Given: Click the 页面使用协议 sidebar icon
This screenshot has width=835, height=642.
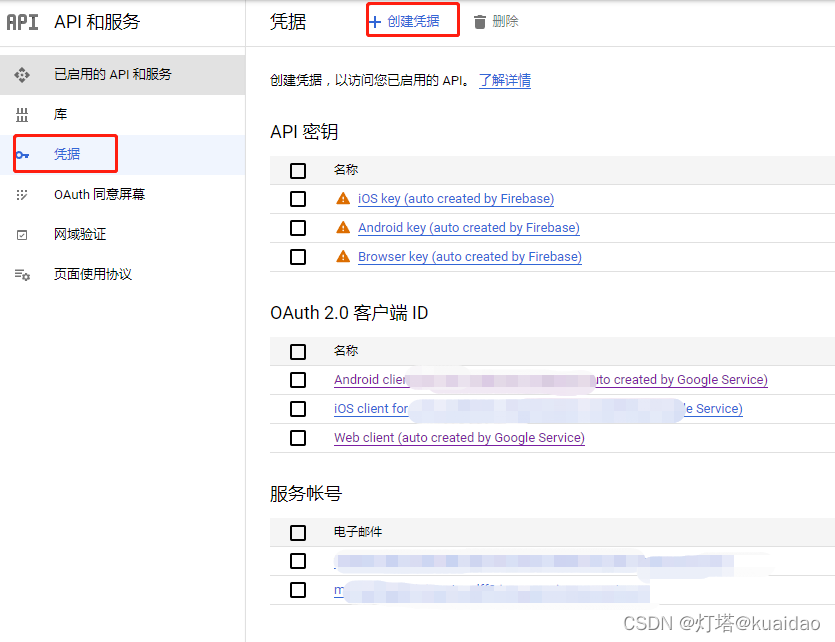Looking at the screenshot, I should (x=22, y=273).
